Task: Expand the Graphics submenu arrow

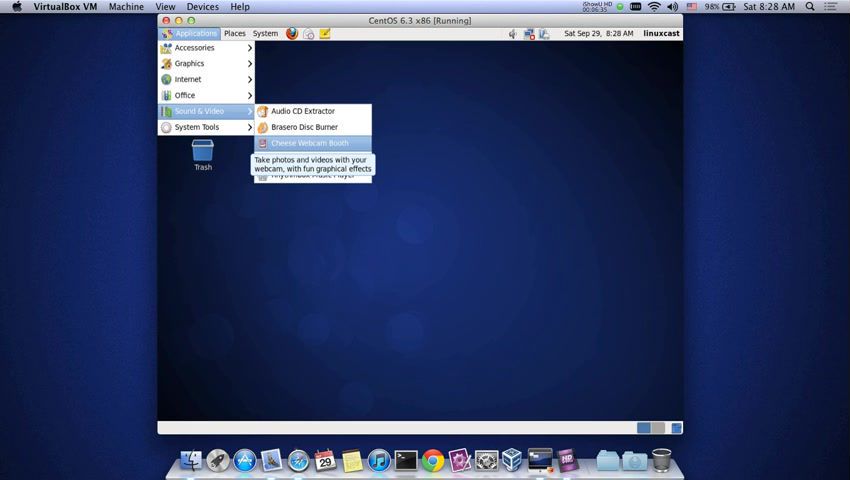Action: coord(250,63)
